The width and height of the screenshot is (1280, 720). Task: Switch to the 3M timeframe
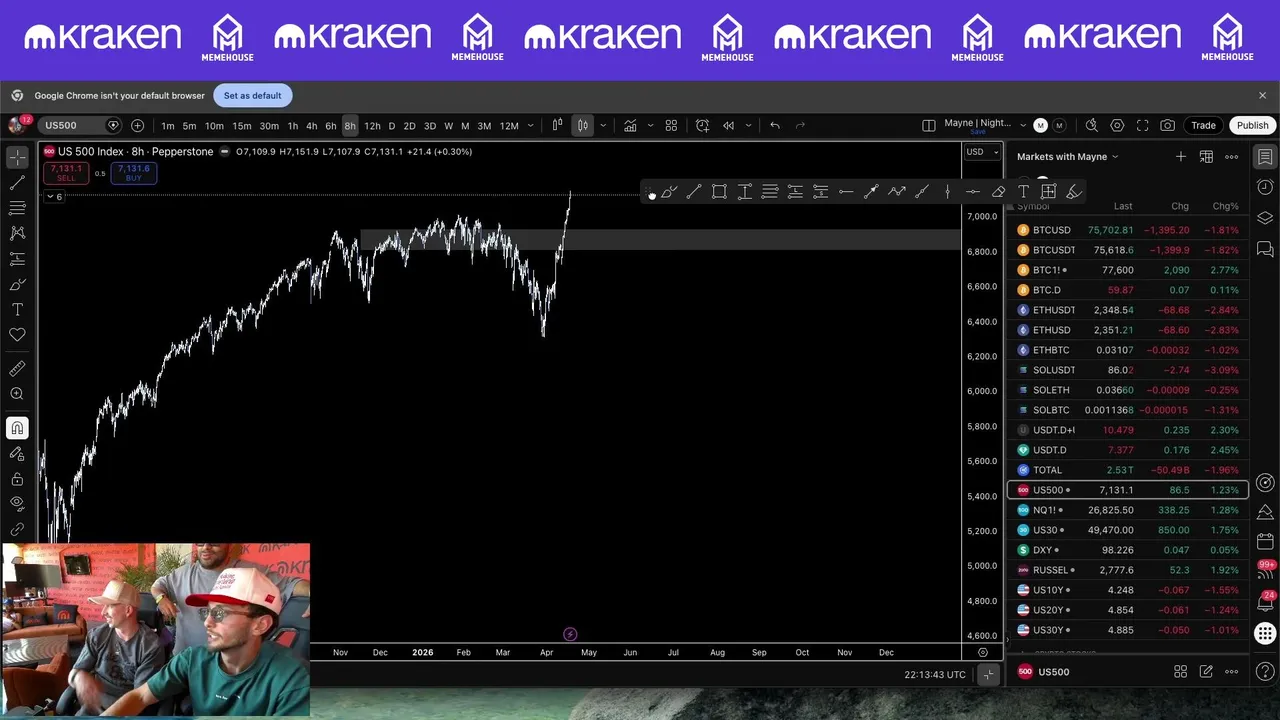tap(484, 126)
